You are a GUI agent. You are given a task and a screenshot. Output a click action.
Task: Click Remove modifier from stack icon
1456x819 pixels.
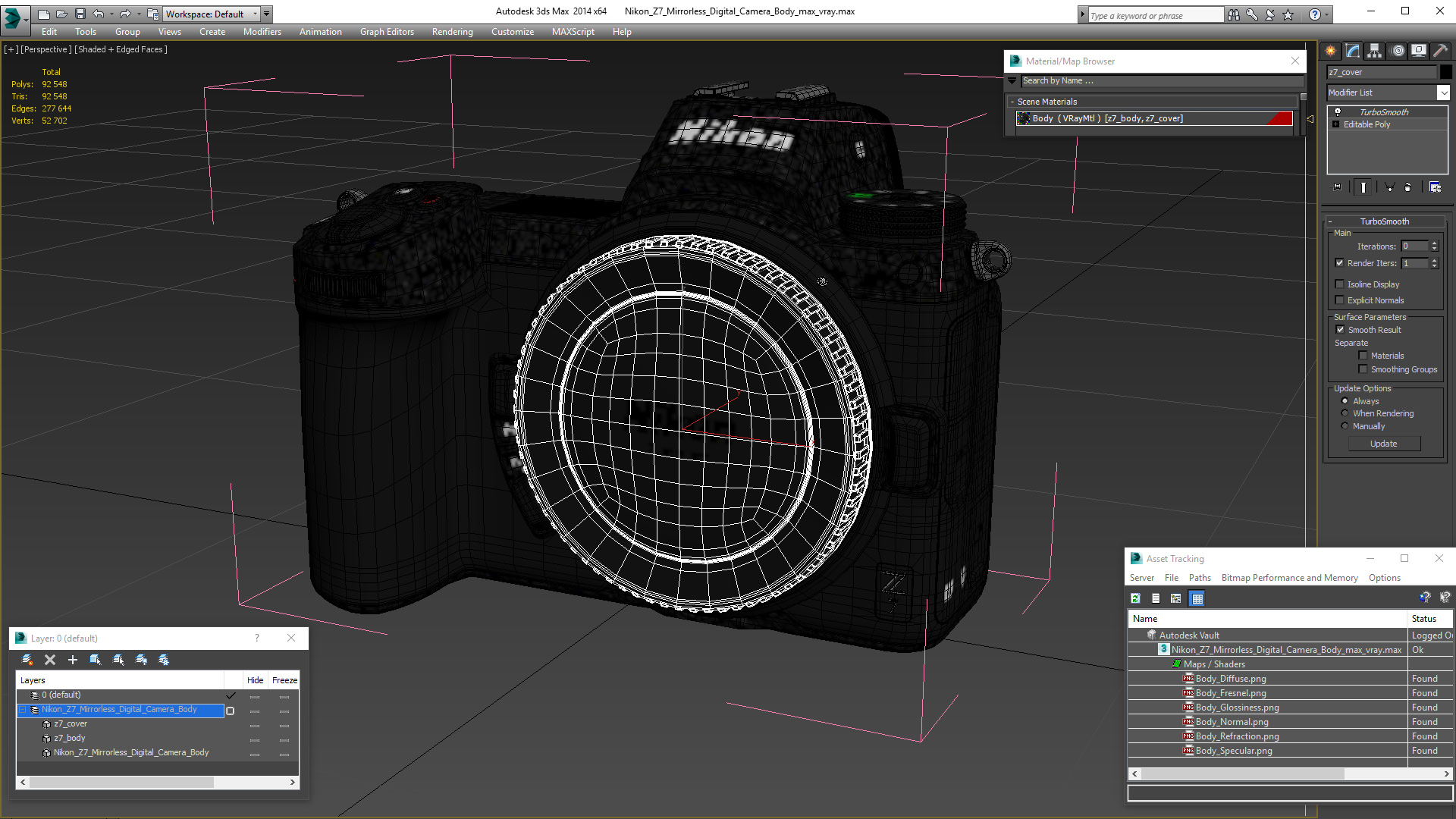[1408, 187]
